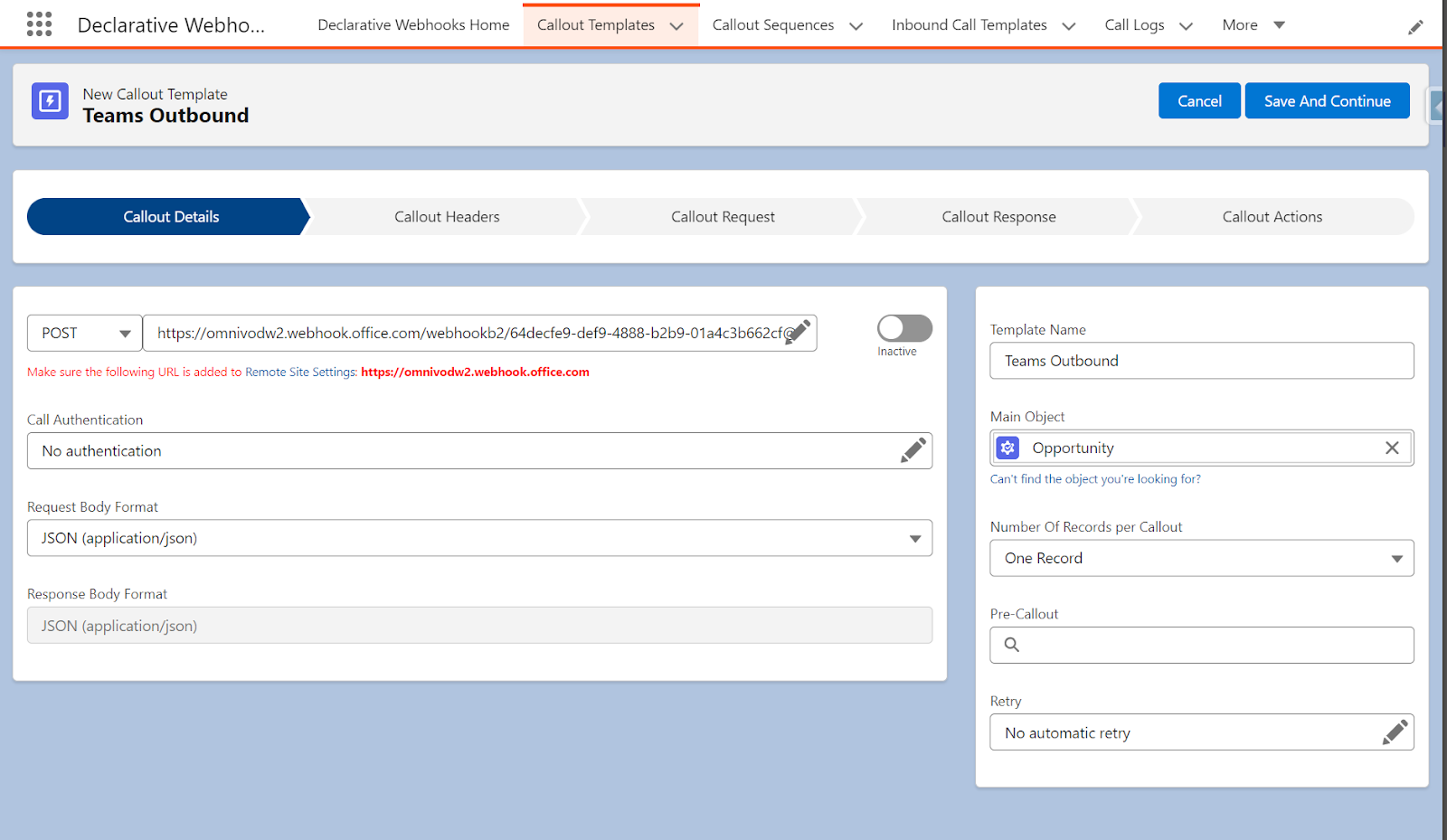
Task: Expand the Request Body Format dropdown
Action: tap(914, 537)
